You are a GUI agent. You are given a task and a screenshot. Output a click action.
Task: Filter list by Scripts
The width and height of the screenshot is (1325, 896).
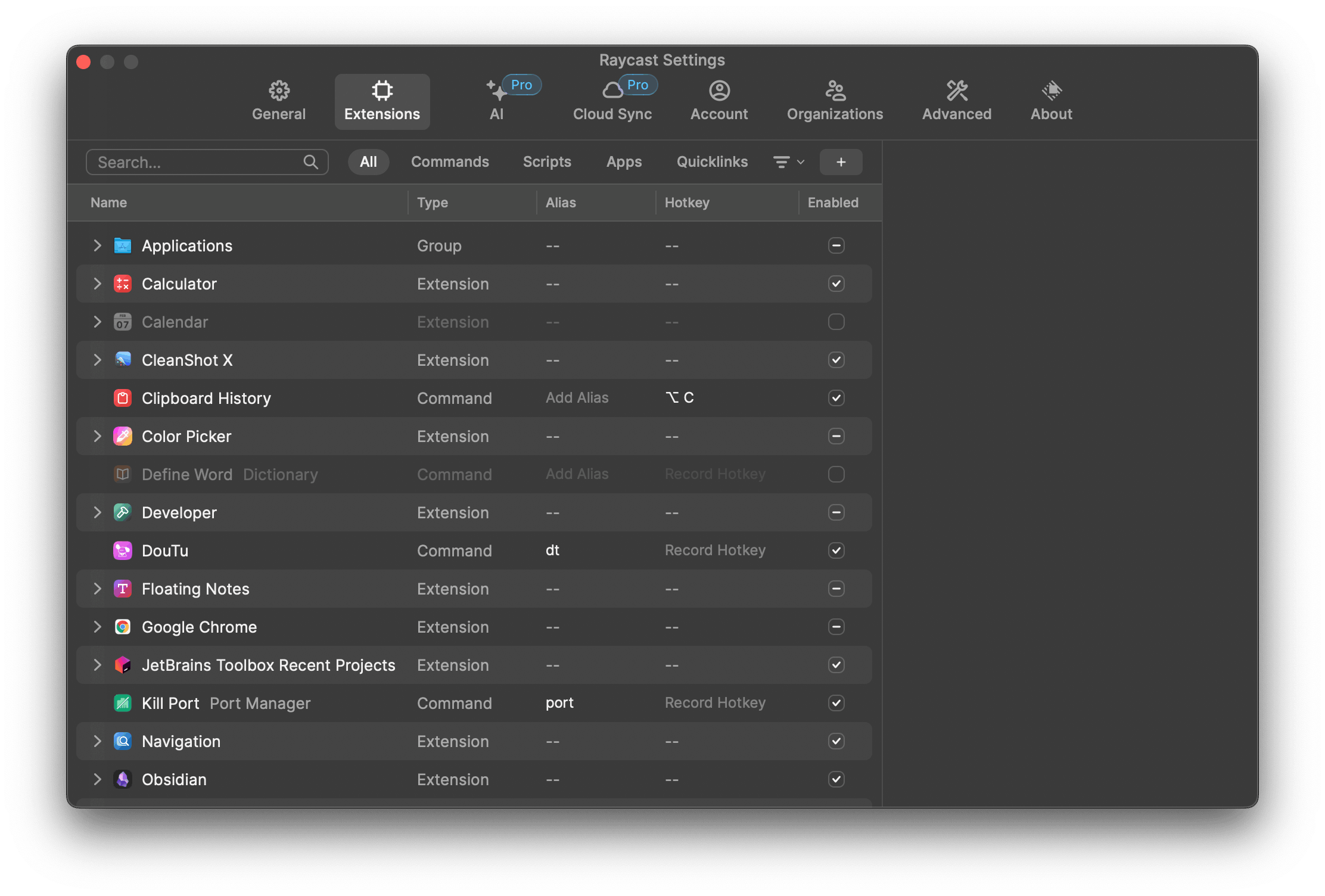[x=547, y=162]
